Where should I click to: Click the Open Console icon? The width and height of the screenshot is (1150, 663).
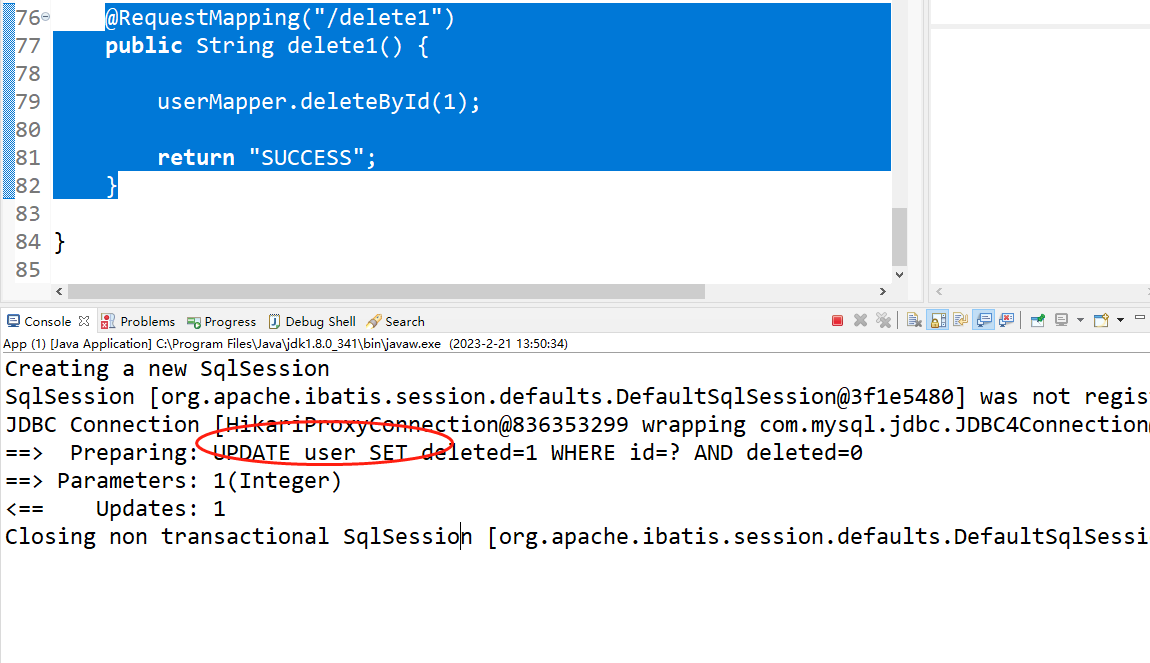1101,320
